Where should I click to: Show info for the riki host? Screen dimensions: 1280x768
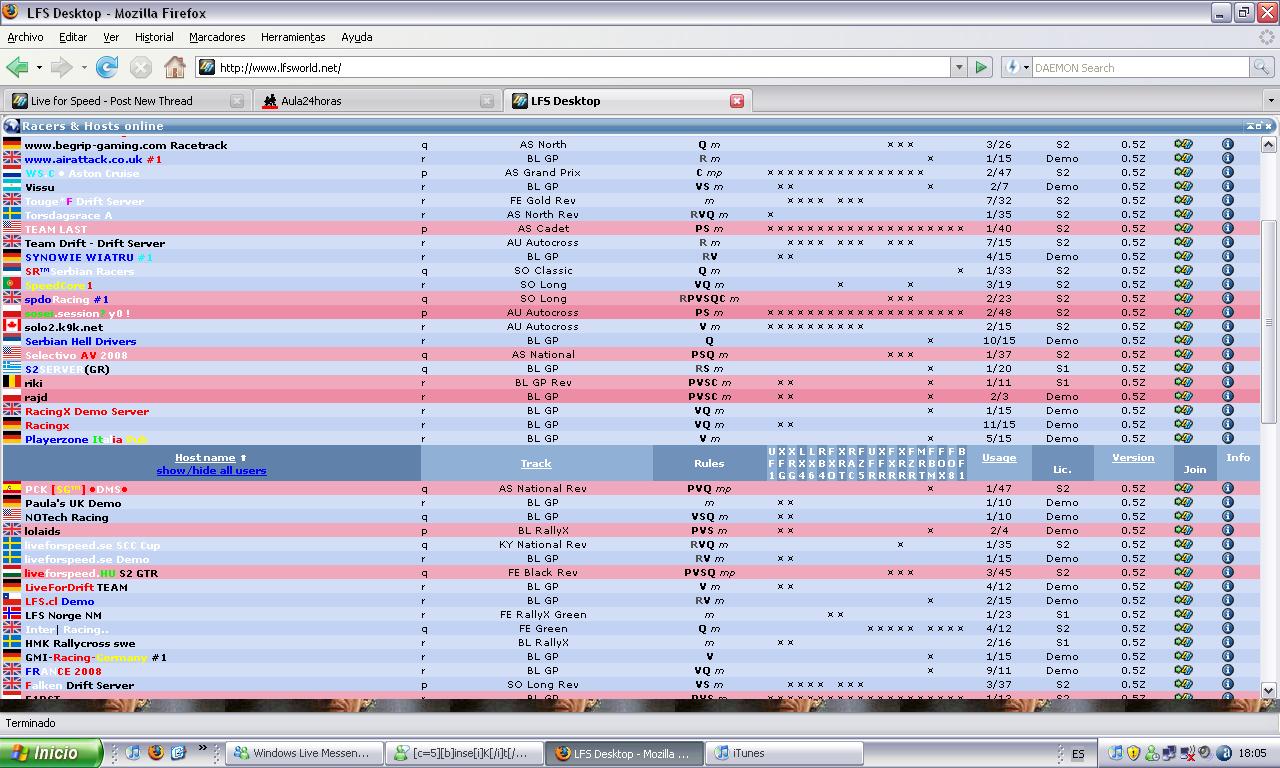(1227, 383)
